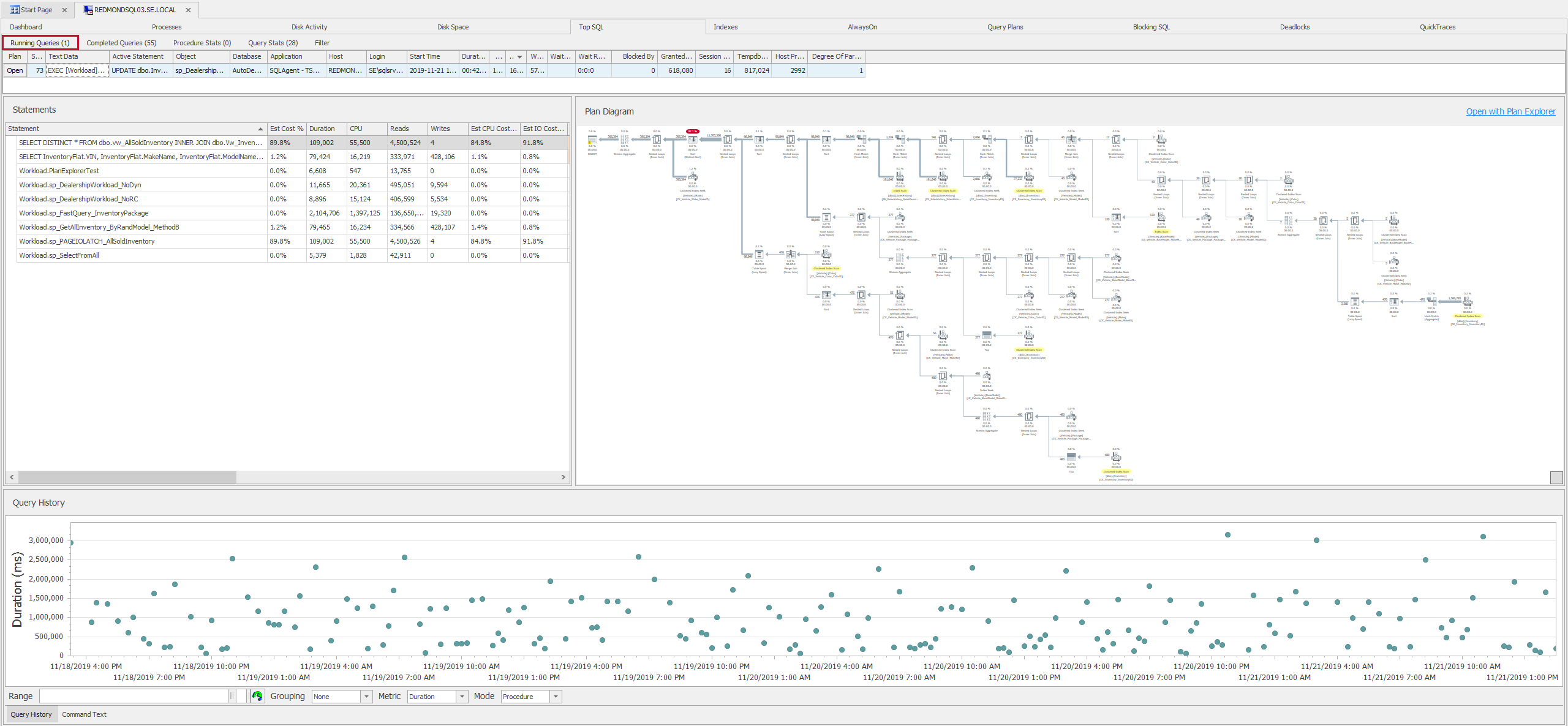Switch to the Completed Queries tab
The image size is (1568, 726).
click(122, 43)
